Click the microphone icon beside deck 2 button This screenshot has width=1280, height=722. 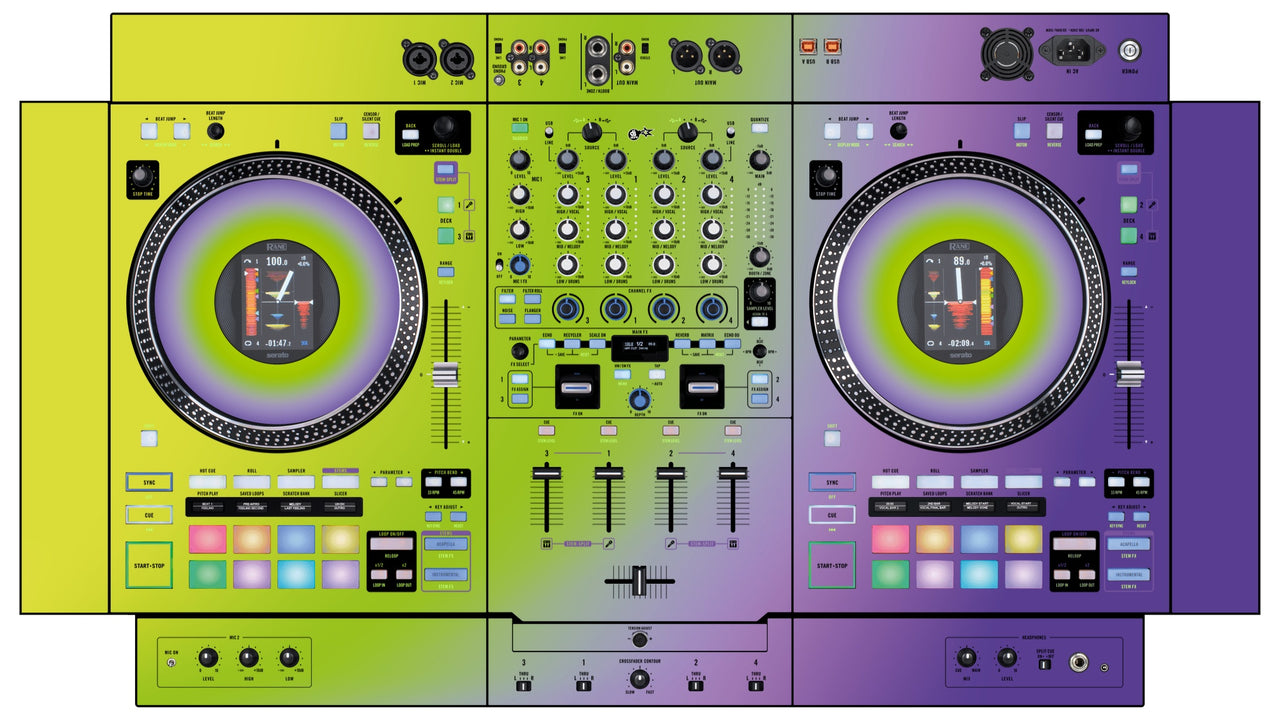[x=1152, y=205]
